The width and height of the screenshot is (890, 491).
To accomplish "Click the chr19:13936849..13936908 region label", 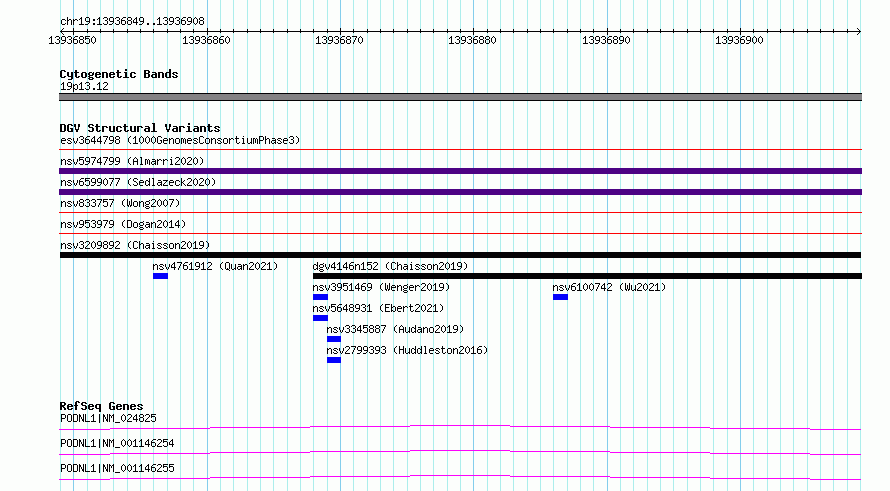I will click(132, 21).
